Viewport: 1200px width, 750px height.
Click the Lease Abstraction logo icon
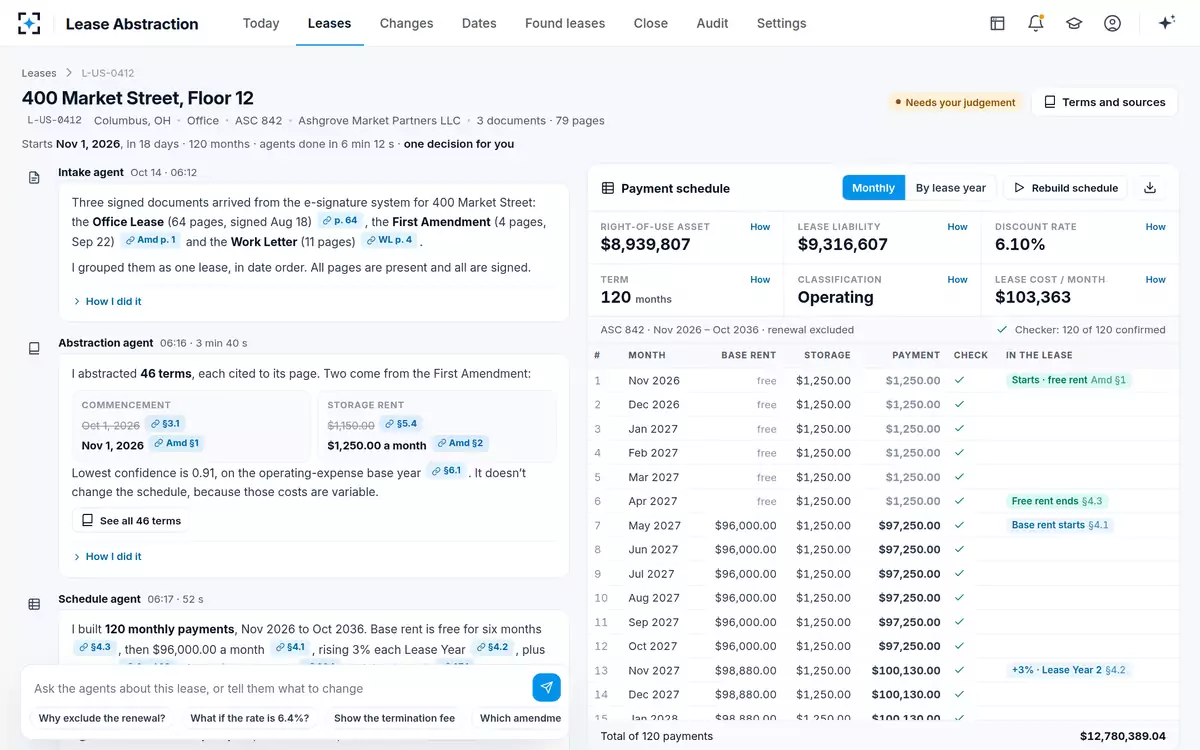[30, 23]
